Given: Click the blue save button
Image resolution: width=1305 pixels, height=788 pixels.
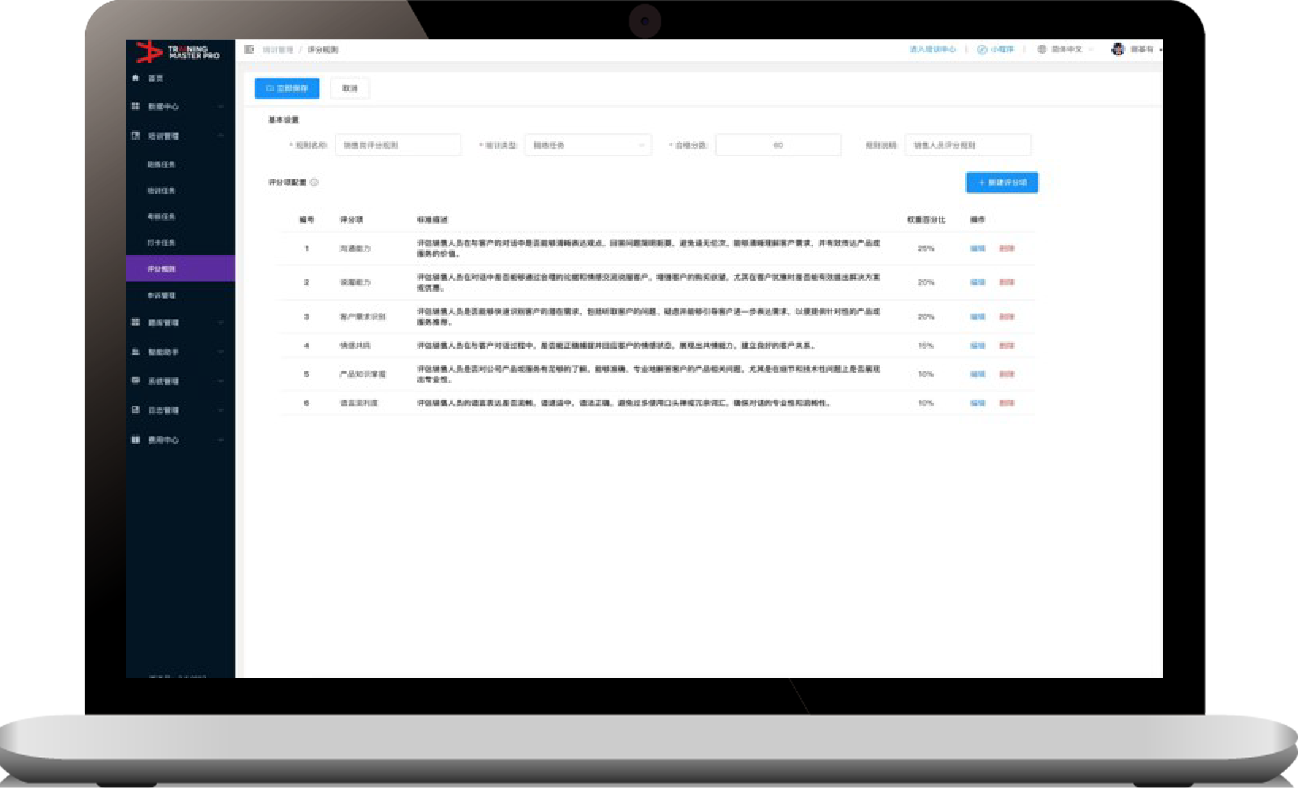Looking at the screenshot, I should 287,88.
